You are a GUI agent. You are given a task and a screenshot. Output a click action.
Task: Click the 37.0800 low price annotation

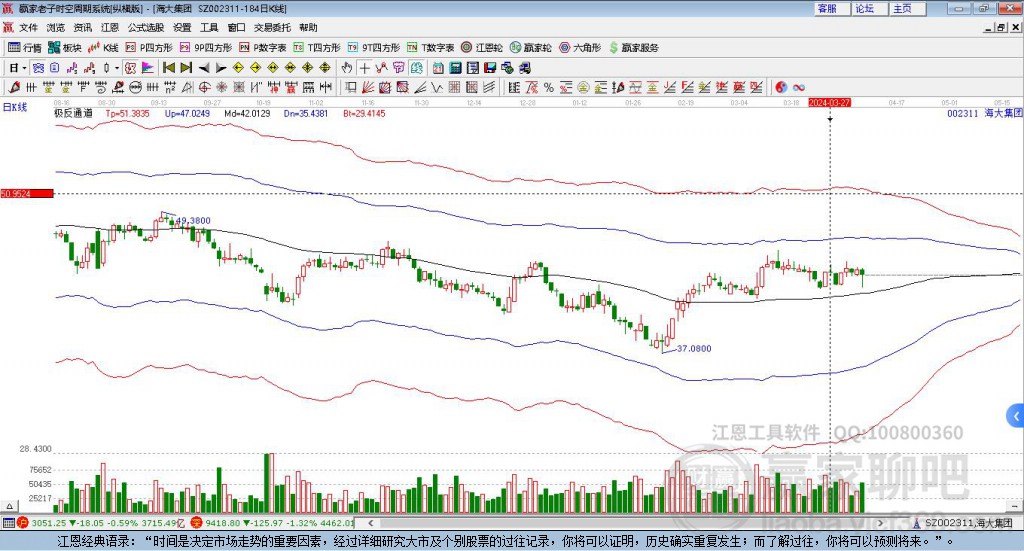(694, 349)
